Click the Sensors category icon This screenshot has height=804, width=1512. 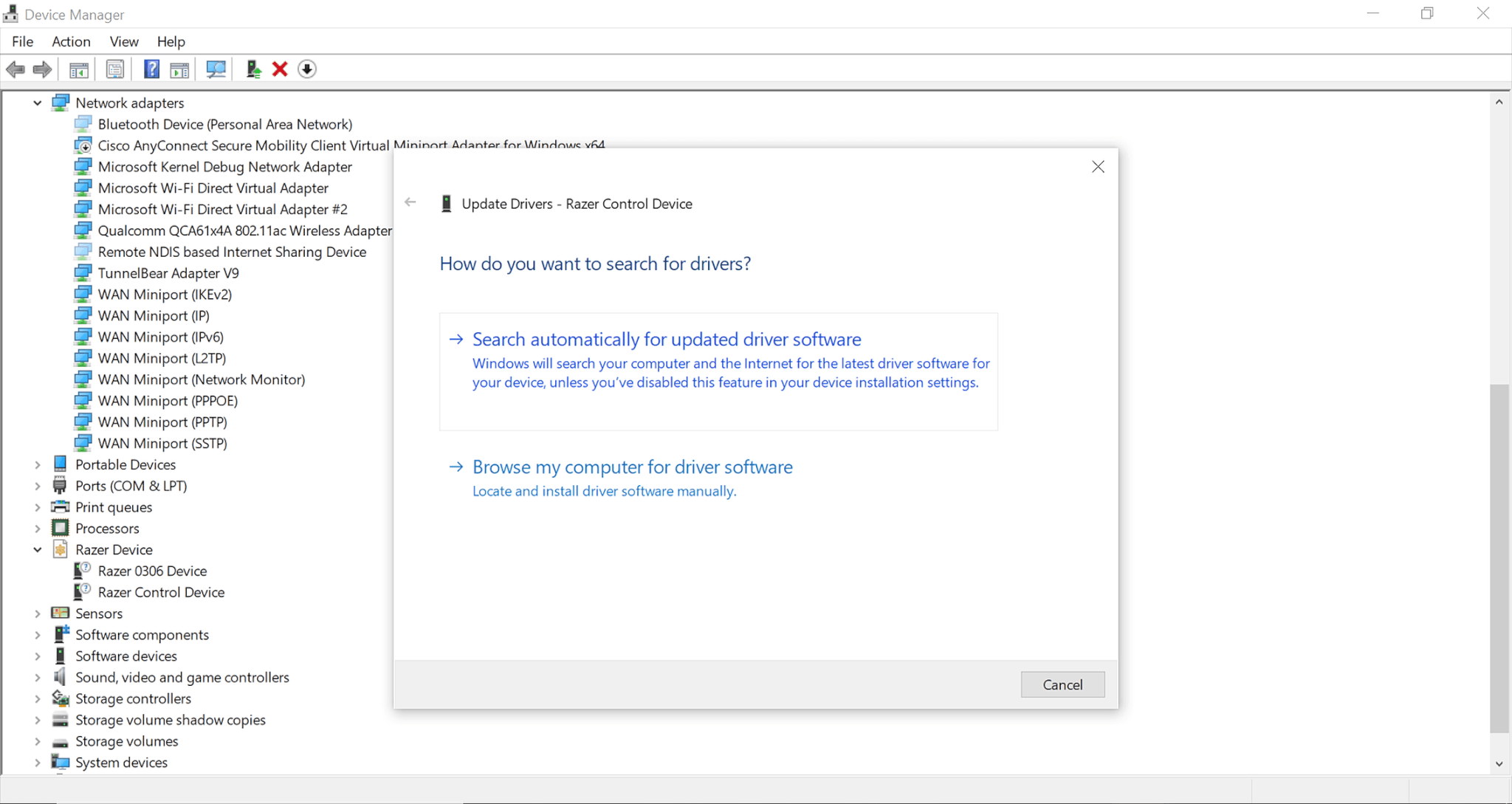pos(60,614)
